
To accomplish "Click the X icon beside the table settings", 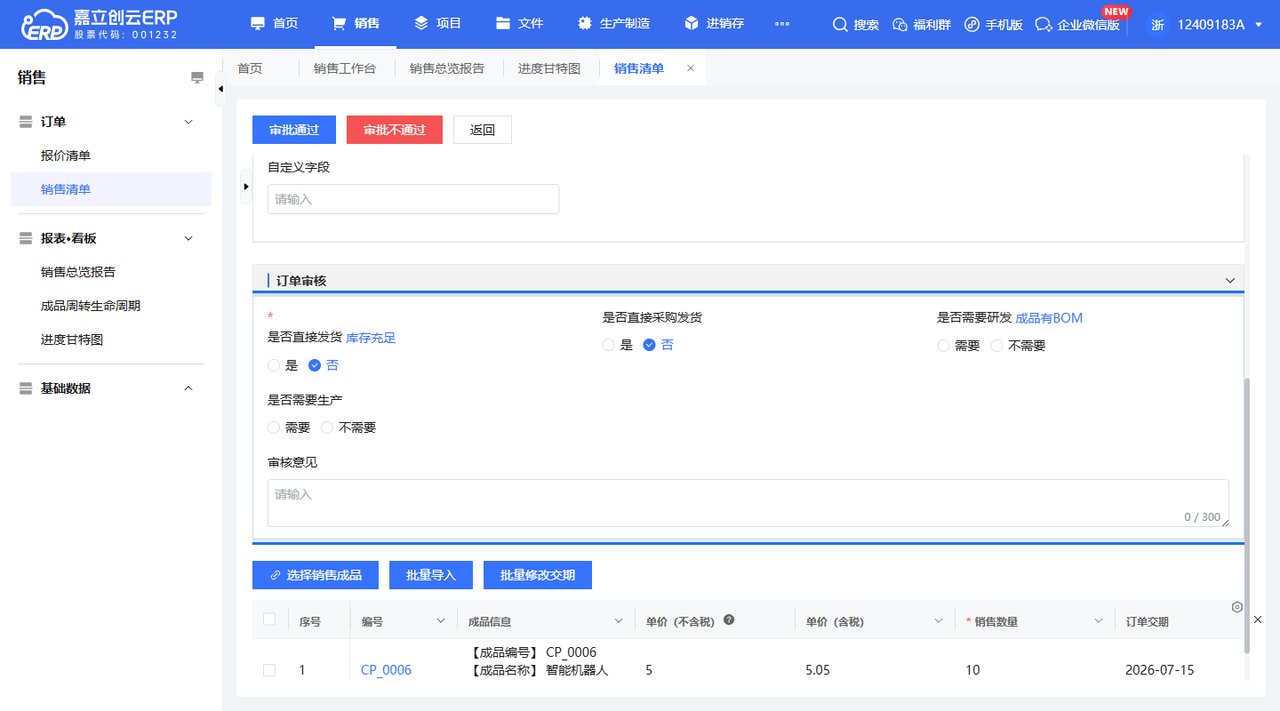I will [1258, 620].
